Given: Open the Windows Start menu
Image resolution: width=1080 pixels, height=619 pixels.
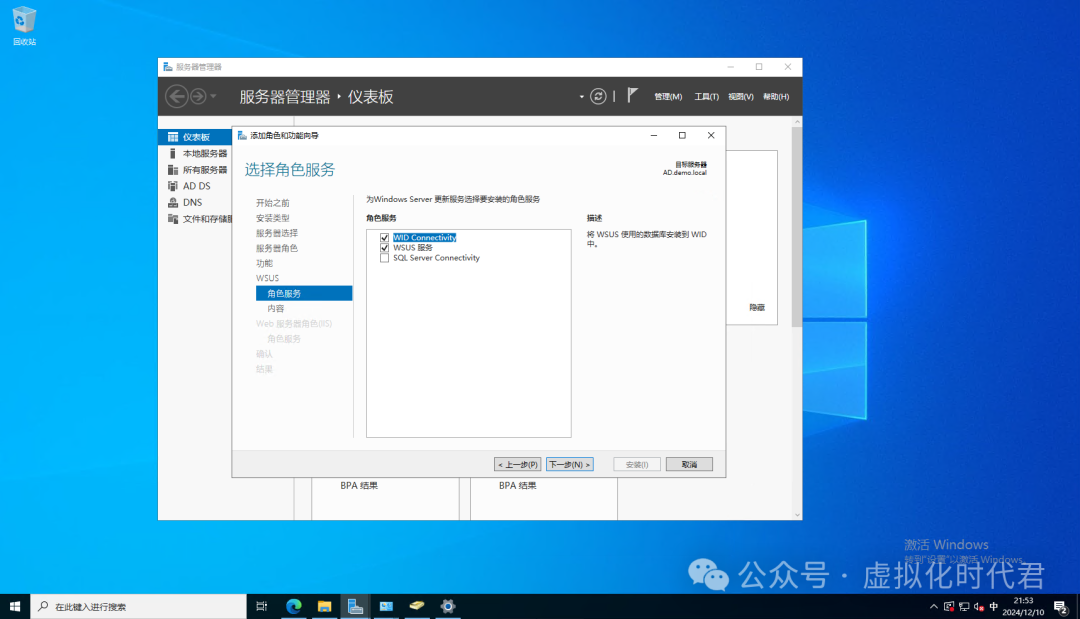Looking at the screenshot, I should coord(14,607).
